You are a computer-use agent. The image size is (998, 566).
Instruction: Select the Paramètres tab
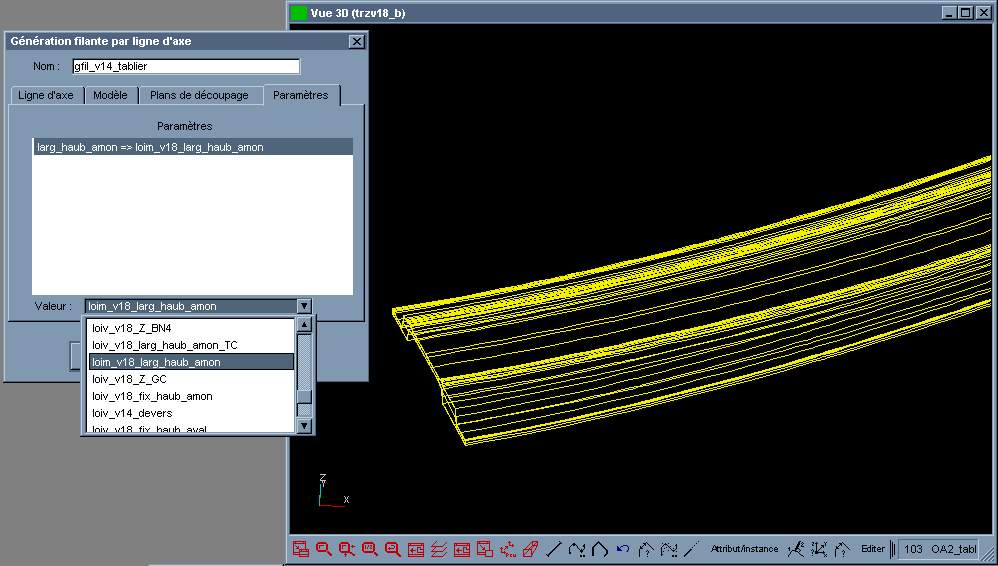pos(300,95)
